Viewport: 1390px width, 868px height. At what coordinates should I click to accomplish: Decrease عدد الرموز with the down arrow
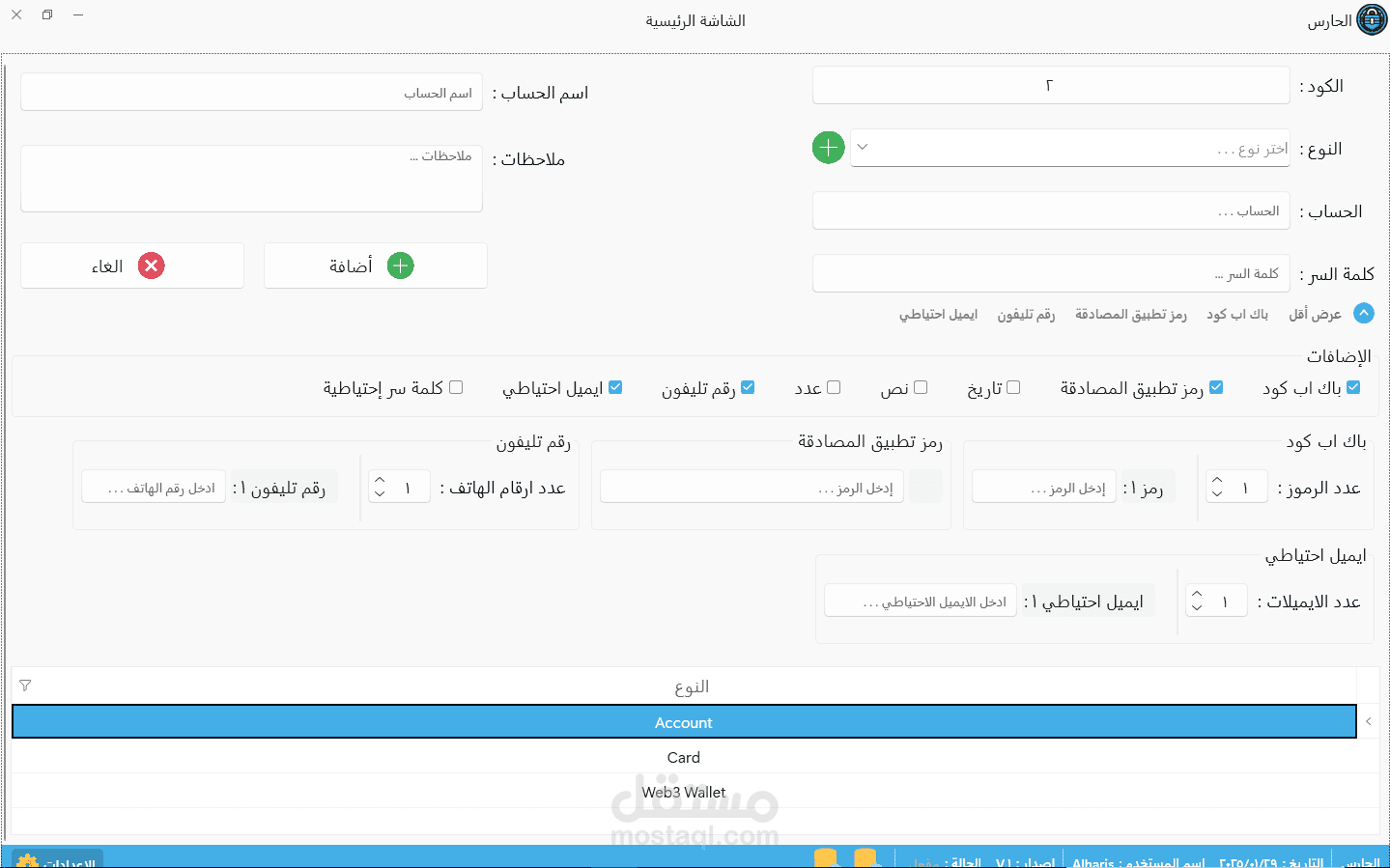pos(1217,493)
